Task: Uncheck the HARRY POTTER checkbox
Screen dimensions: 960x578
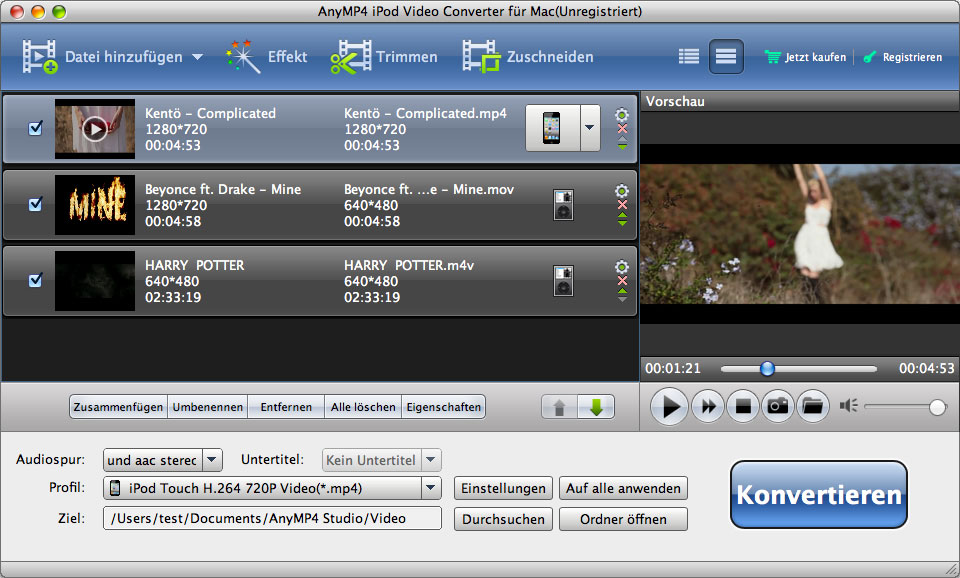Action: tap(36, 280)
